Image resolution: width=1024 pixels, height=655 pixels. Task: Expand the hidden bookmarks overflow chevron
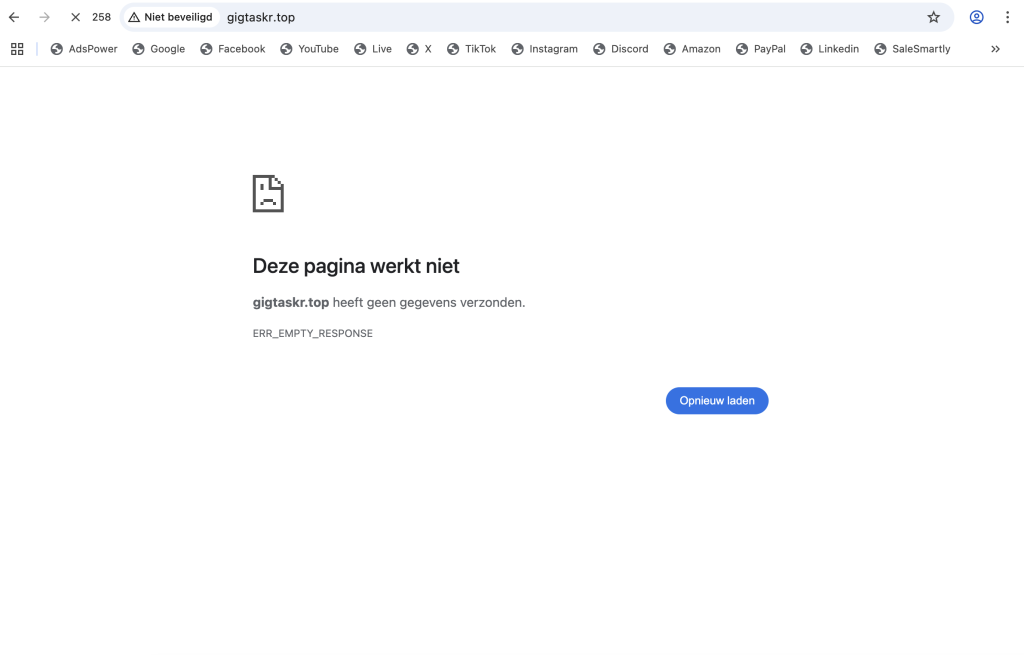[x=995, y=49]
